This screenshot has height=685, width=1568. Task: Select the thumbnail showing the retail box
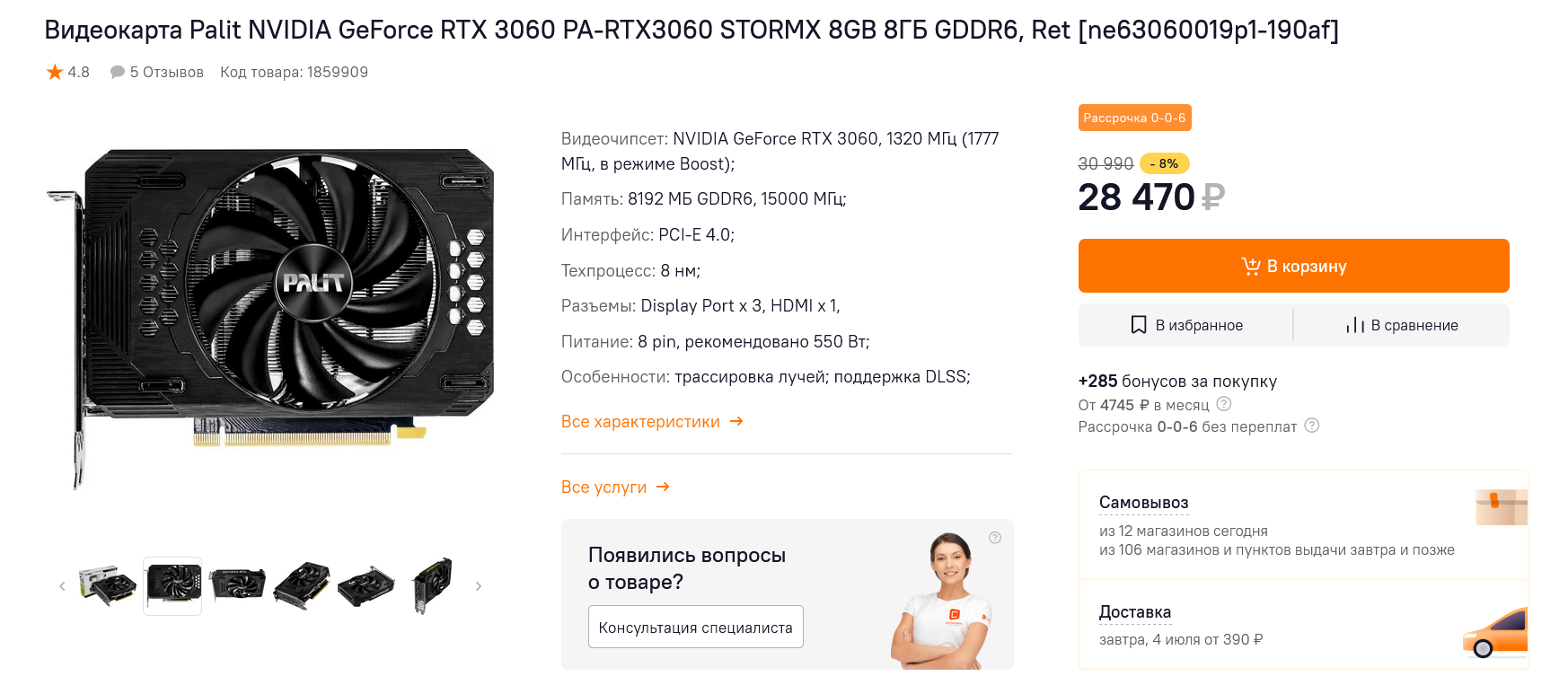click(108, 586)
